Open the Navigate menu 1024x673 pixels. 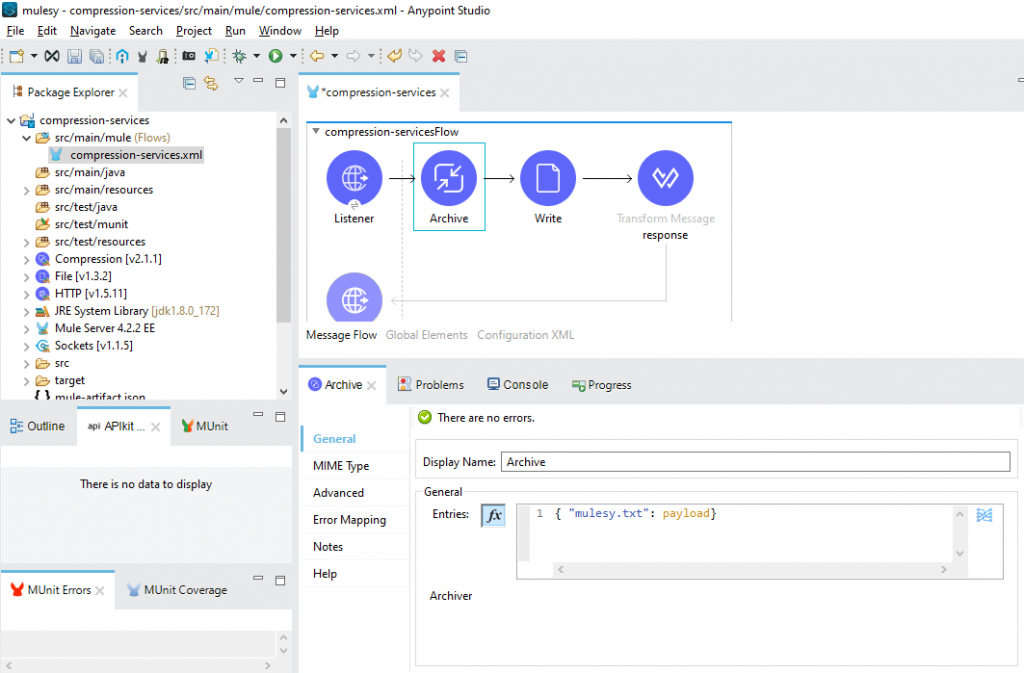click(x=92, y=31)
